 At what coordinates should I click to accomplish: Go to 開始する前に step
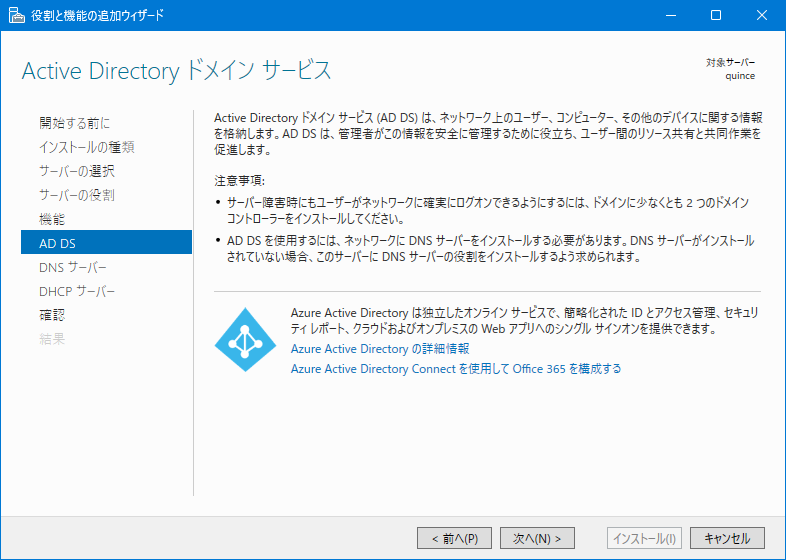pos(74,123)
